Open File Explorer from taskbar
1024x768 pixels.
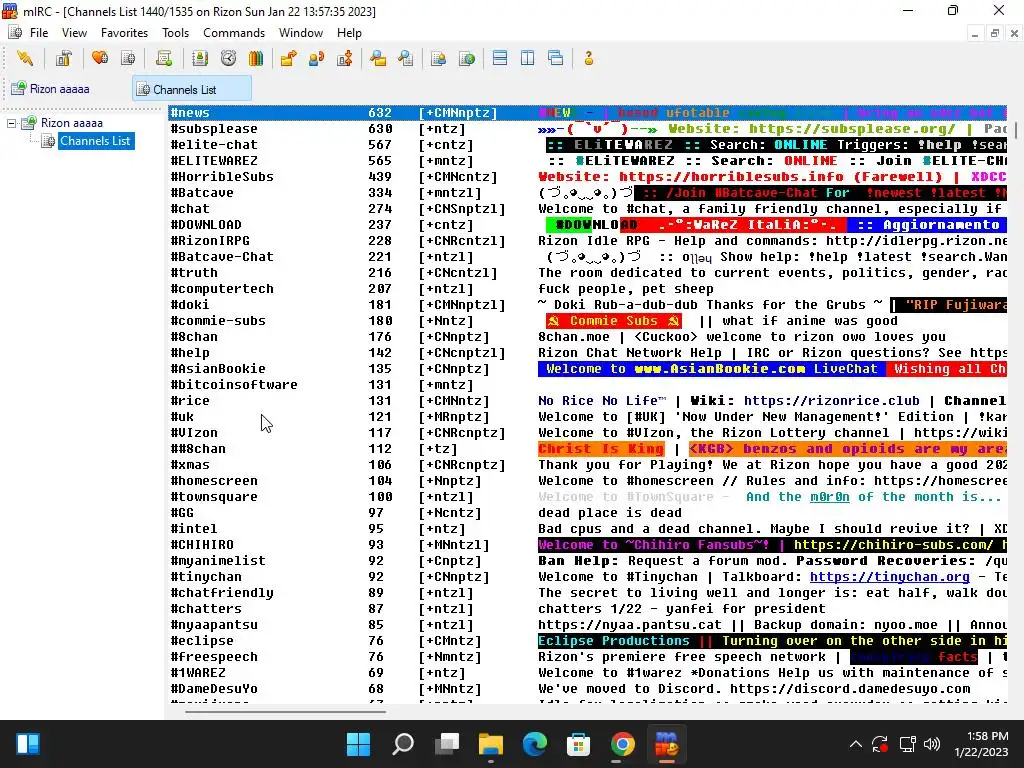point(490,744)
